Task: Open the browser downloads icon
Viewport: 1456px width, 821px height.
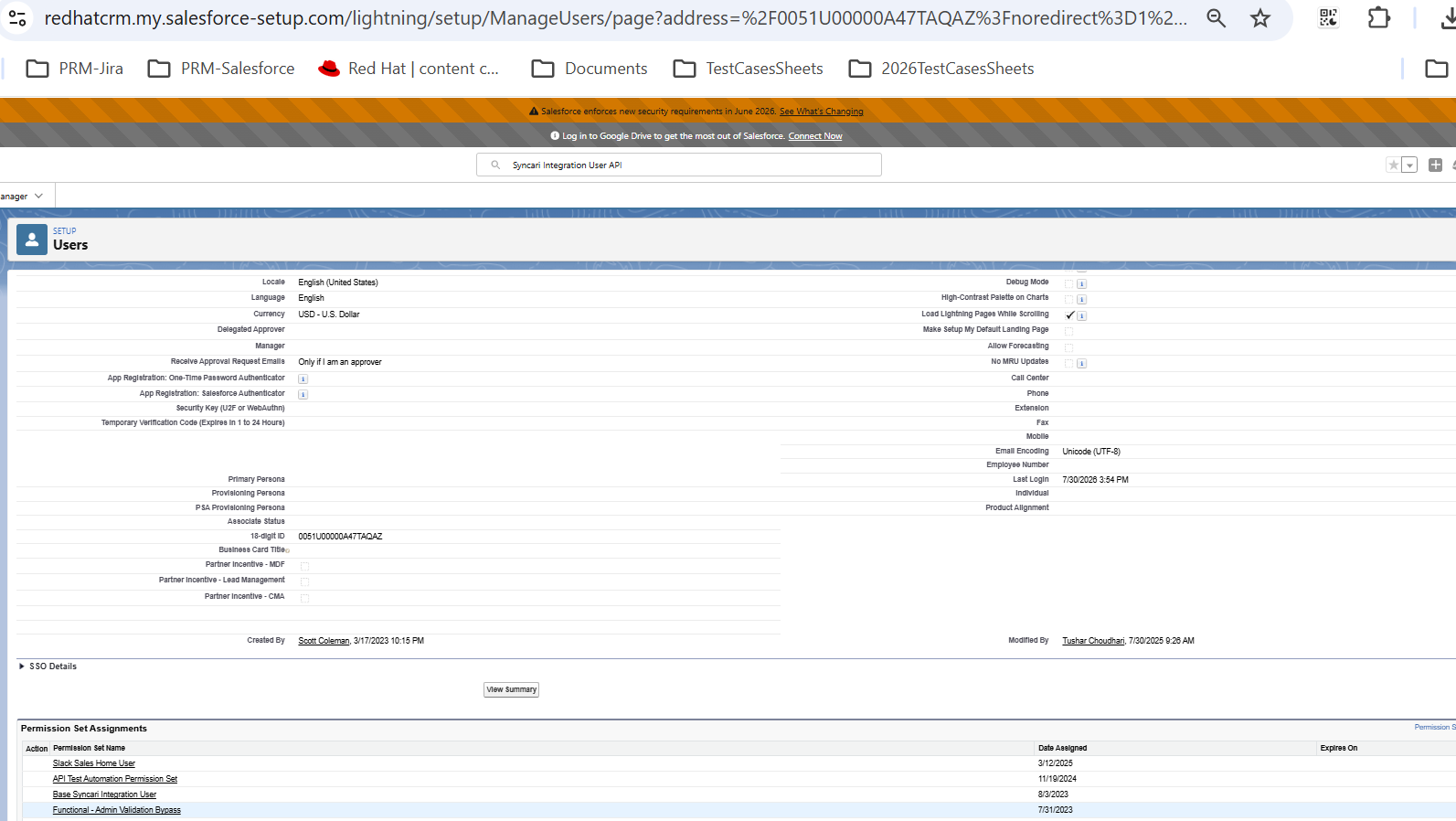Action: click(1448, 18)
